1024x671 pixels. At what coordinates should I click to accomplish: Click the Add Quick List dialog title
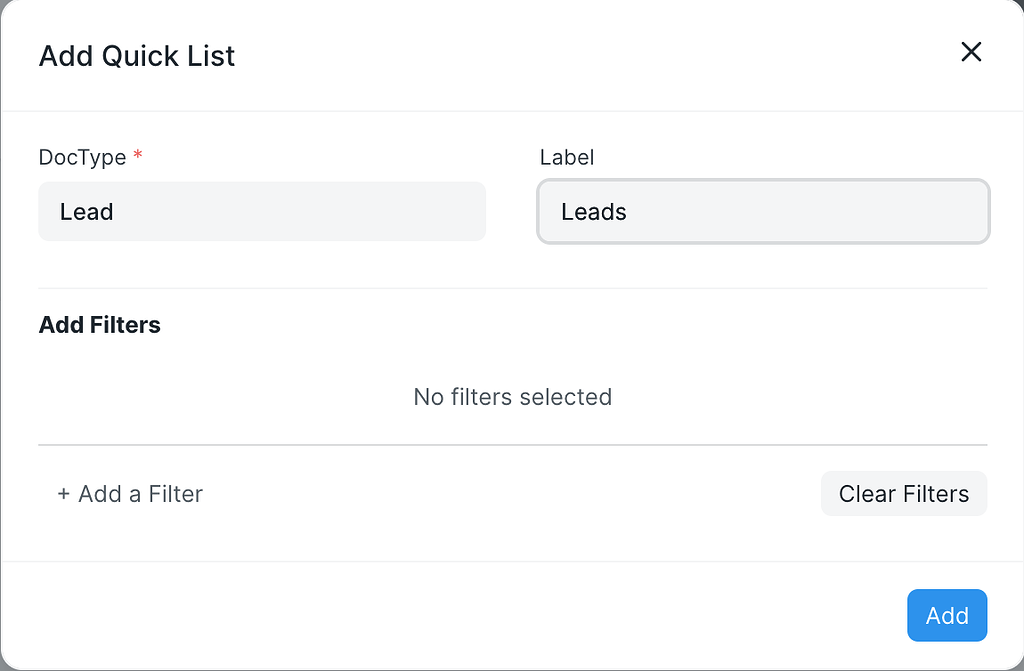coord(136,56)
